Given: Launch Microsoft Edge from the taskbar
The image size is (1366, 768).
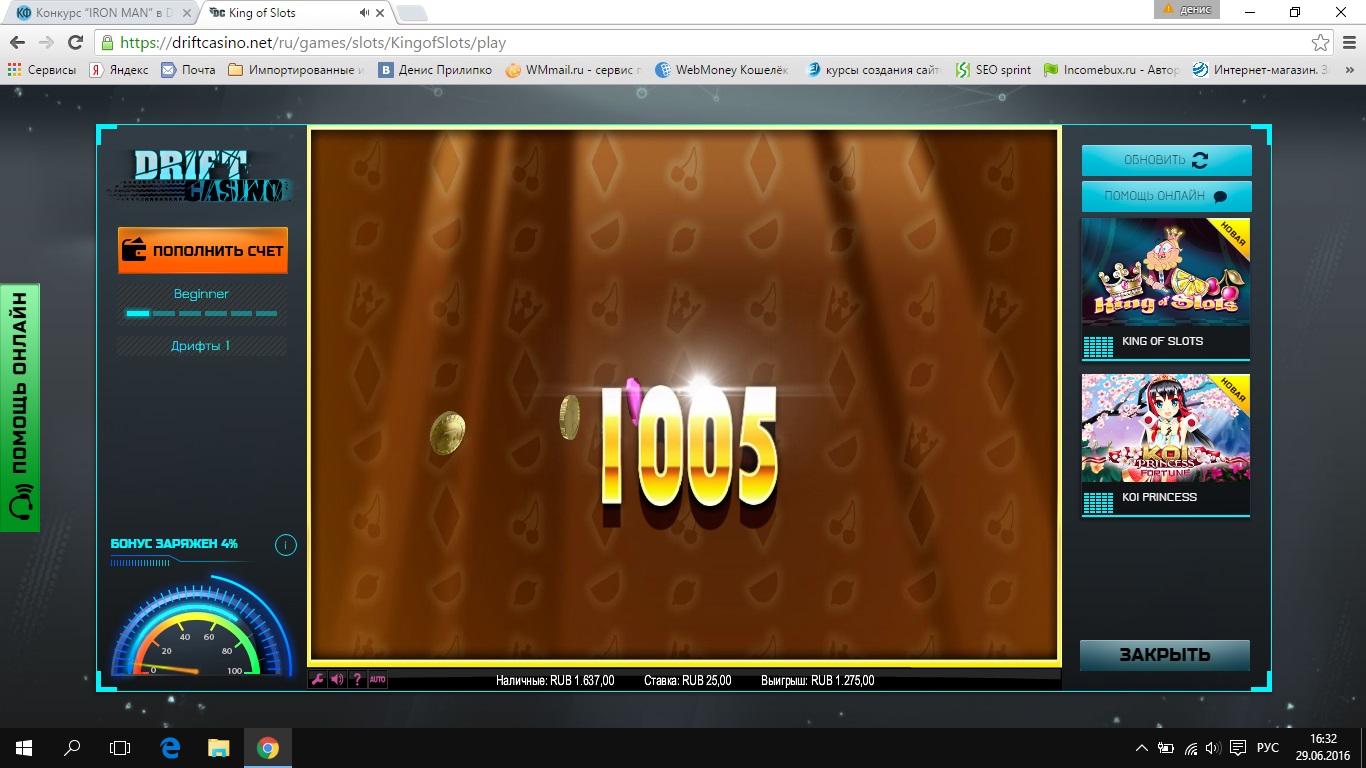Looking at the screenshot, I should 170,747.
